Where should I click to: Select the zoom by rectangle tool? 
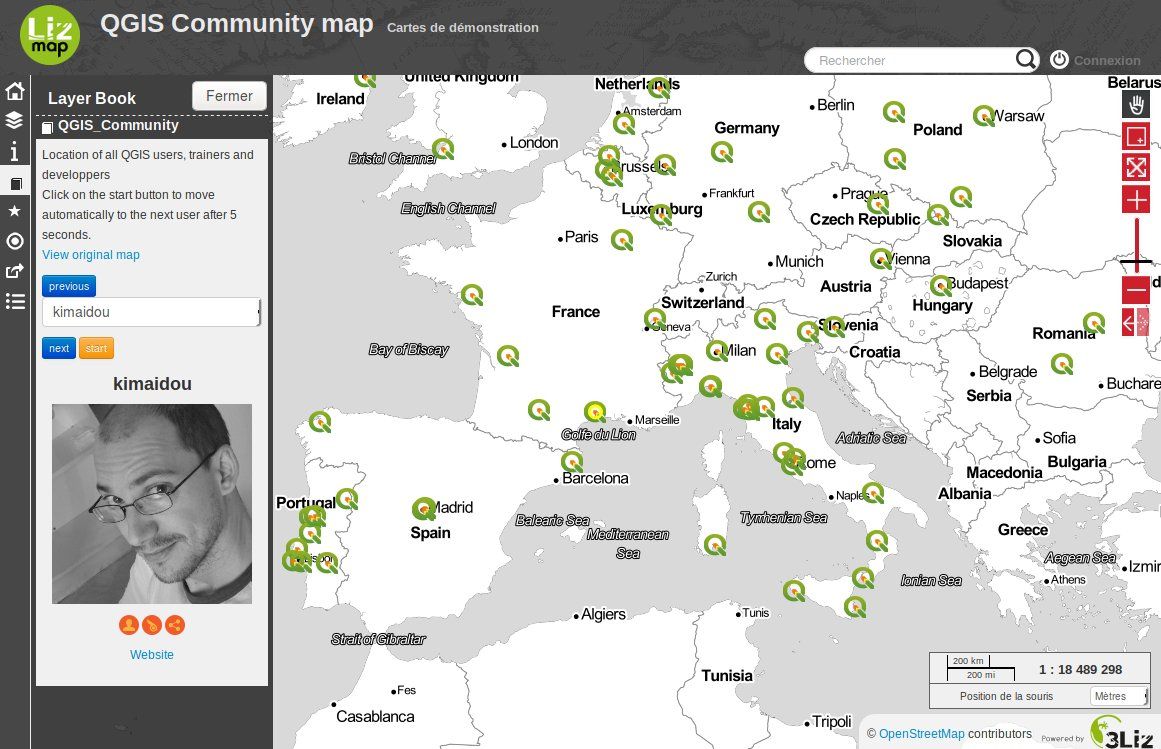pos(1136,136)
